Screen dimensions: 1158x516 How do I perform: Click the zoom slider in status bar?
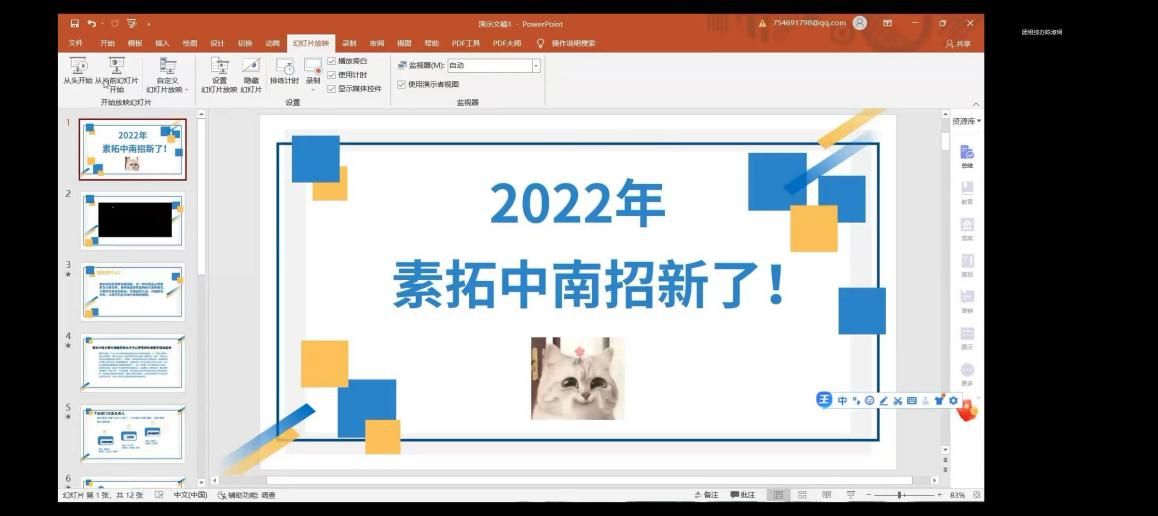coord(900,495)
